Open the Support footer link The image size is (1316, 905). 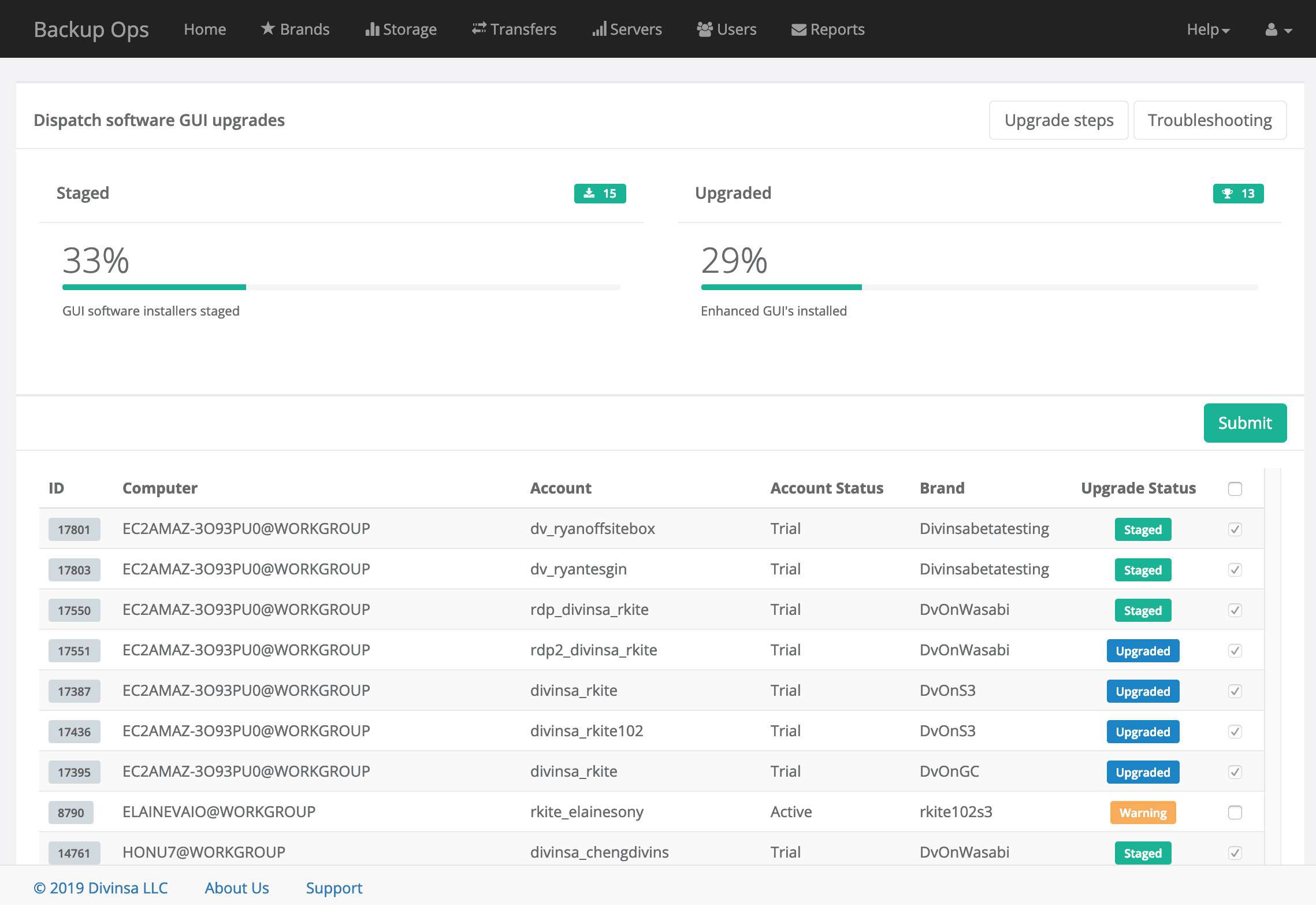click(334, 888)
